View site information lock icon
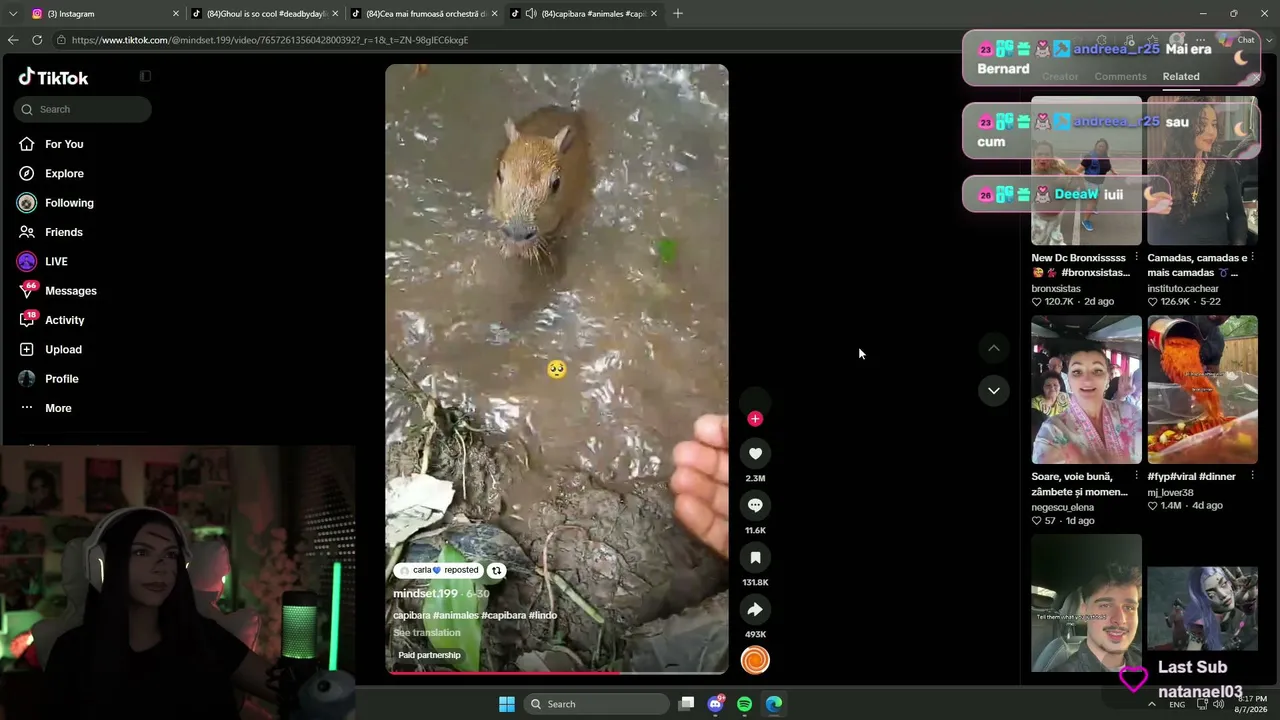Screen dimensions: 1280x720 click(62, 40)
